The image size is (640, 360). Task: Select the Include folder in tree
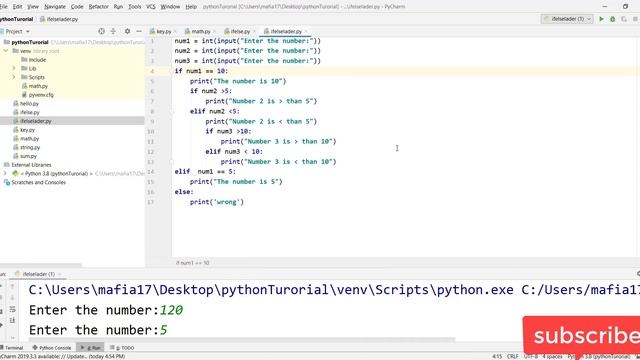(37, 60)
